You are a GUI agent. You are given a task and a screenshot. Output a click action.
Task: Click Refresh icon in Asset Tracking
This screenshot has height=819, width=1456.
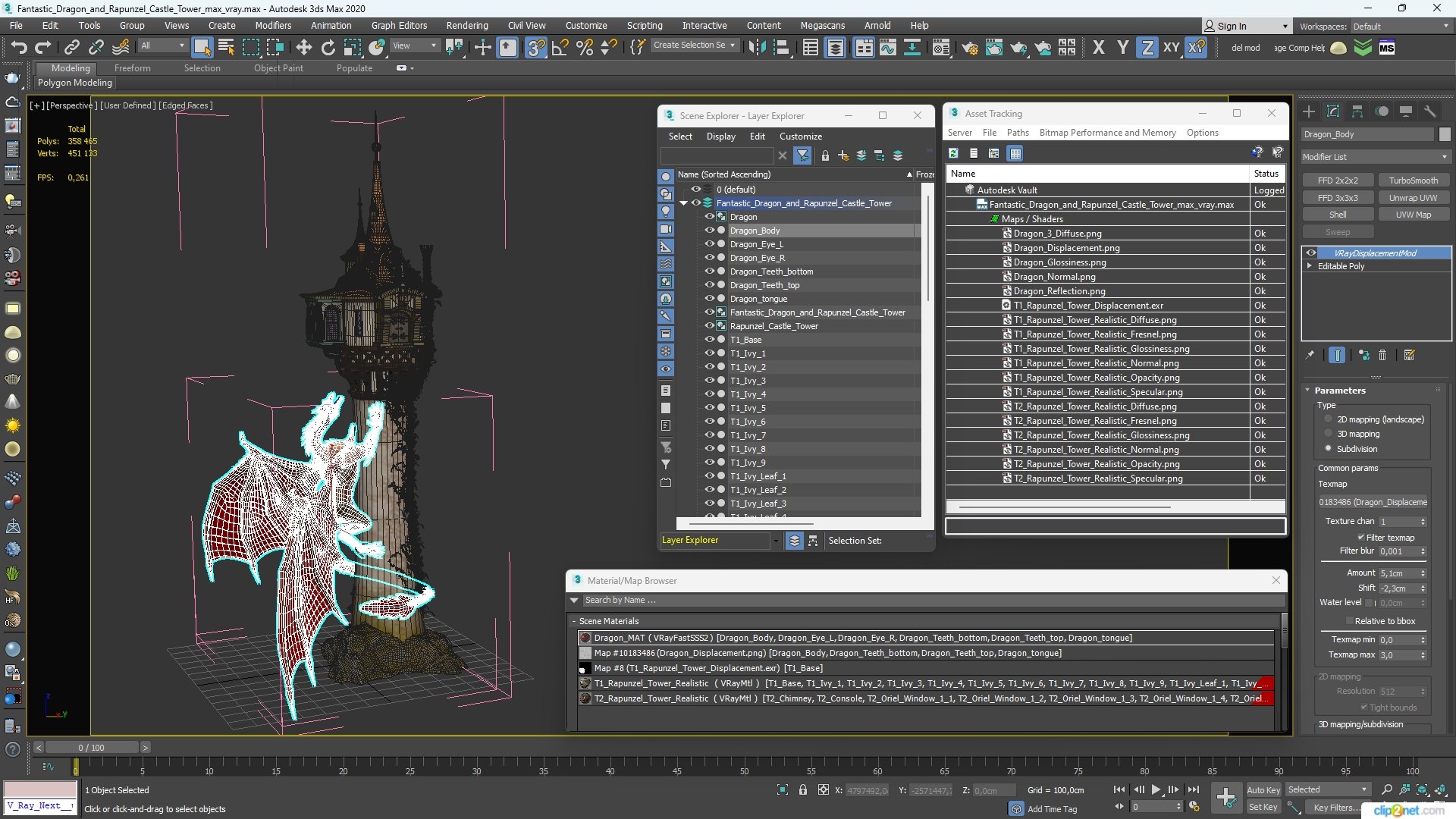953,153
